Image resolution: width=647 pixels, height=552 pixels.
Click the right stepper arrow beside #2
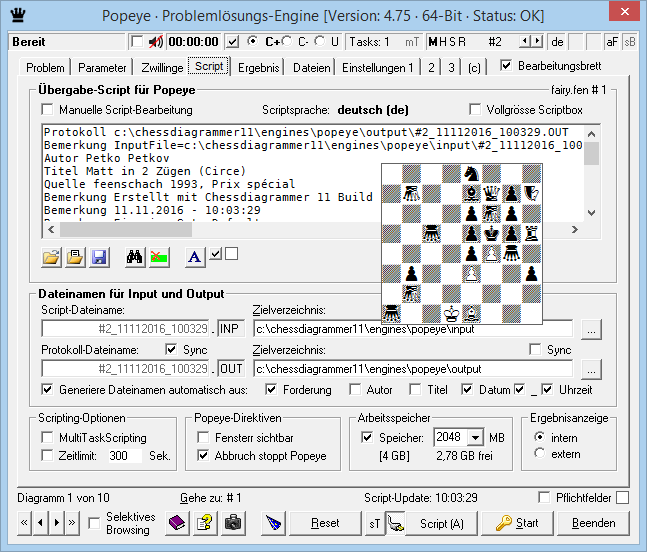pos(536,41)
